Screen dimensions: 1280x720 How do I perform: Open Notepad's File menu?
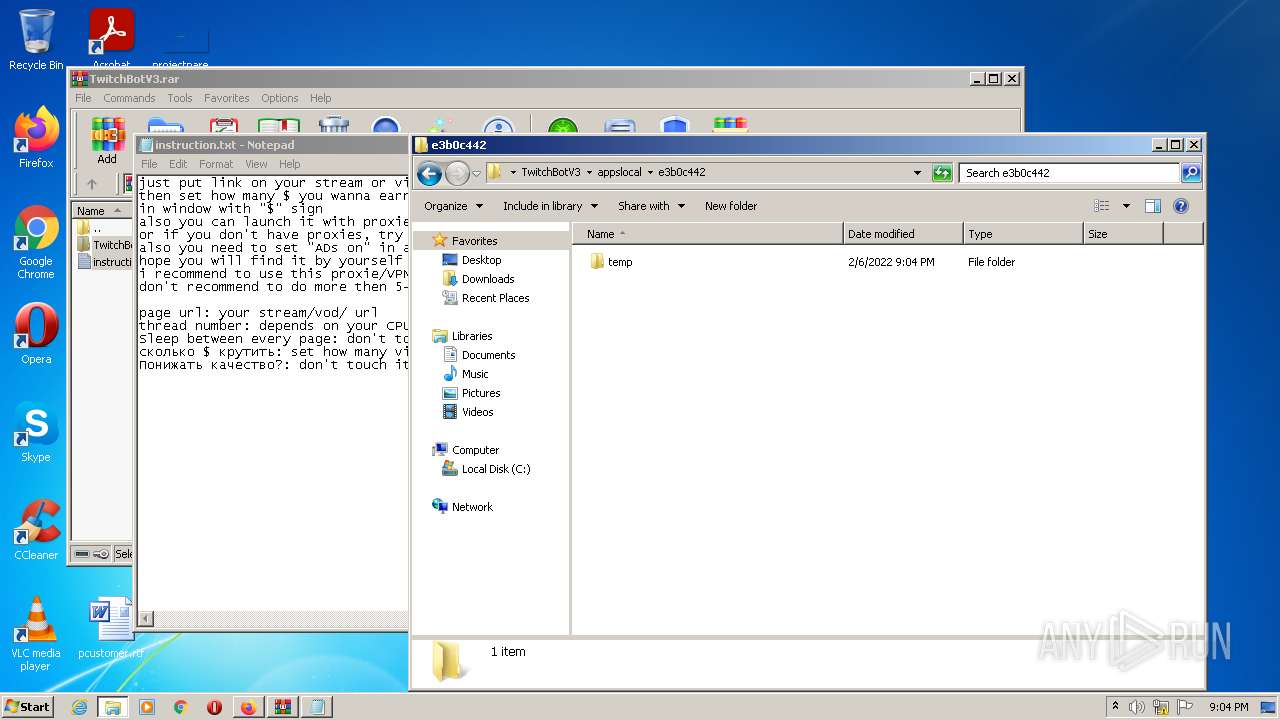click(149, 164)
